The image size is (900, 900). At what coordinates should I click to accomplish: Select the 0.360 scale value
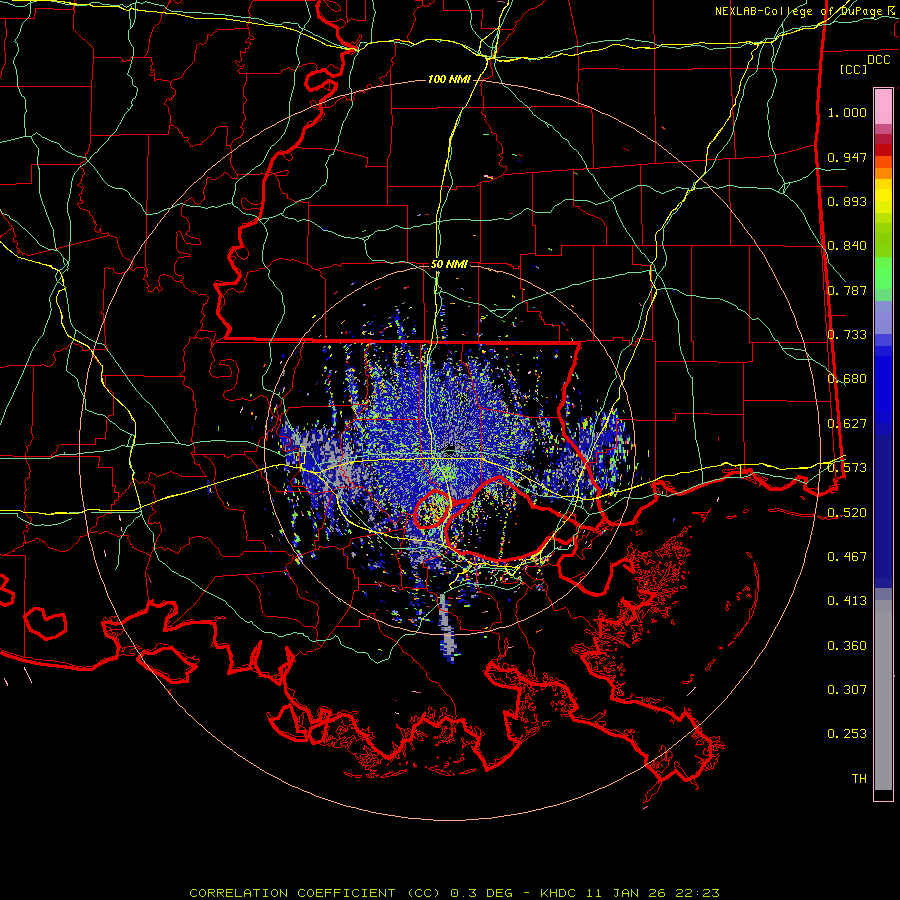pyautogui.click(x=847, y=646)
